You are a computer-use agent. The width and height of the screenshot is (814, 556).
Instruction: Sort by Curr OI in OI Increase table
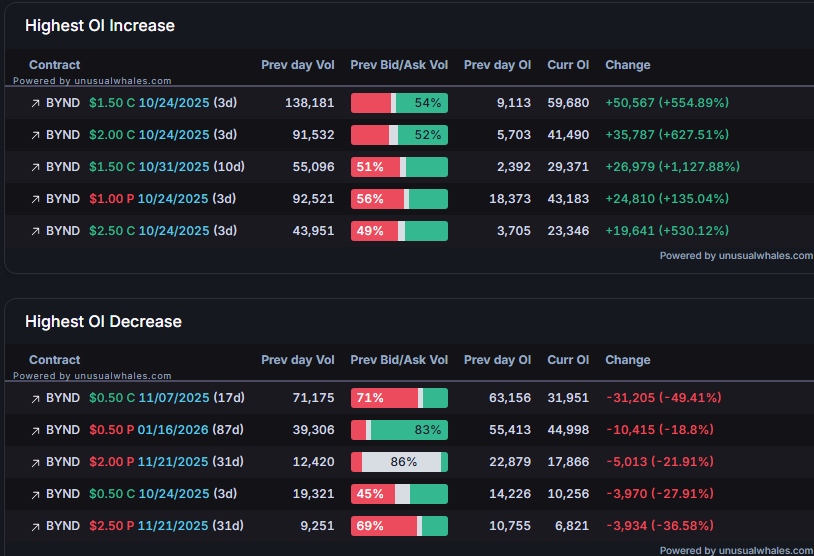(568, 65)
